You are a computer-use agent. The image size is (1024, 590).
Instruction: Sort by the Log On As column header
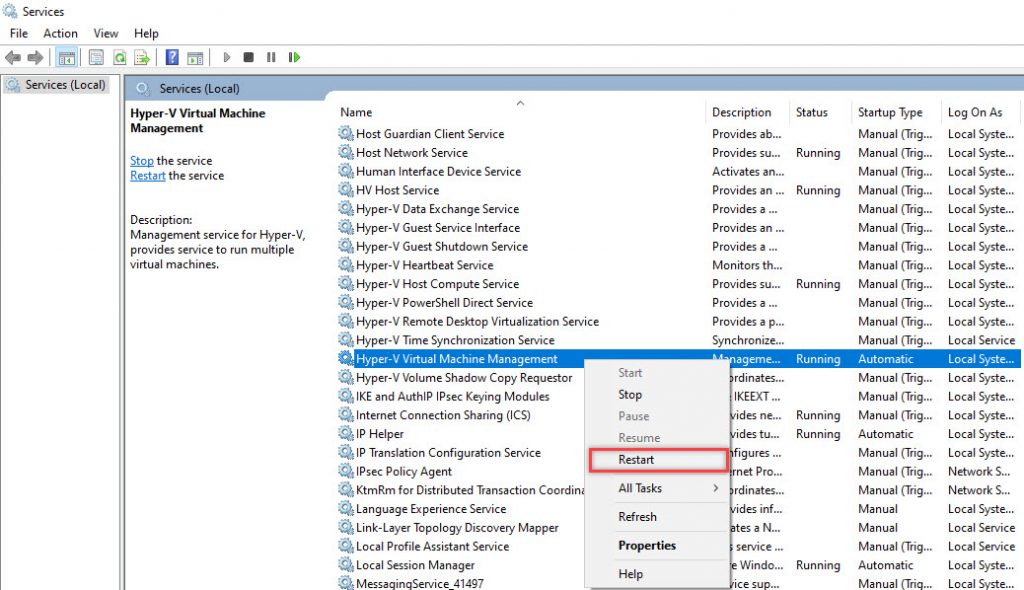[x=980, y=112]
